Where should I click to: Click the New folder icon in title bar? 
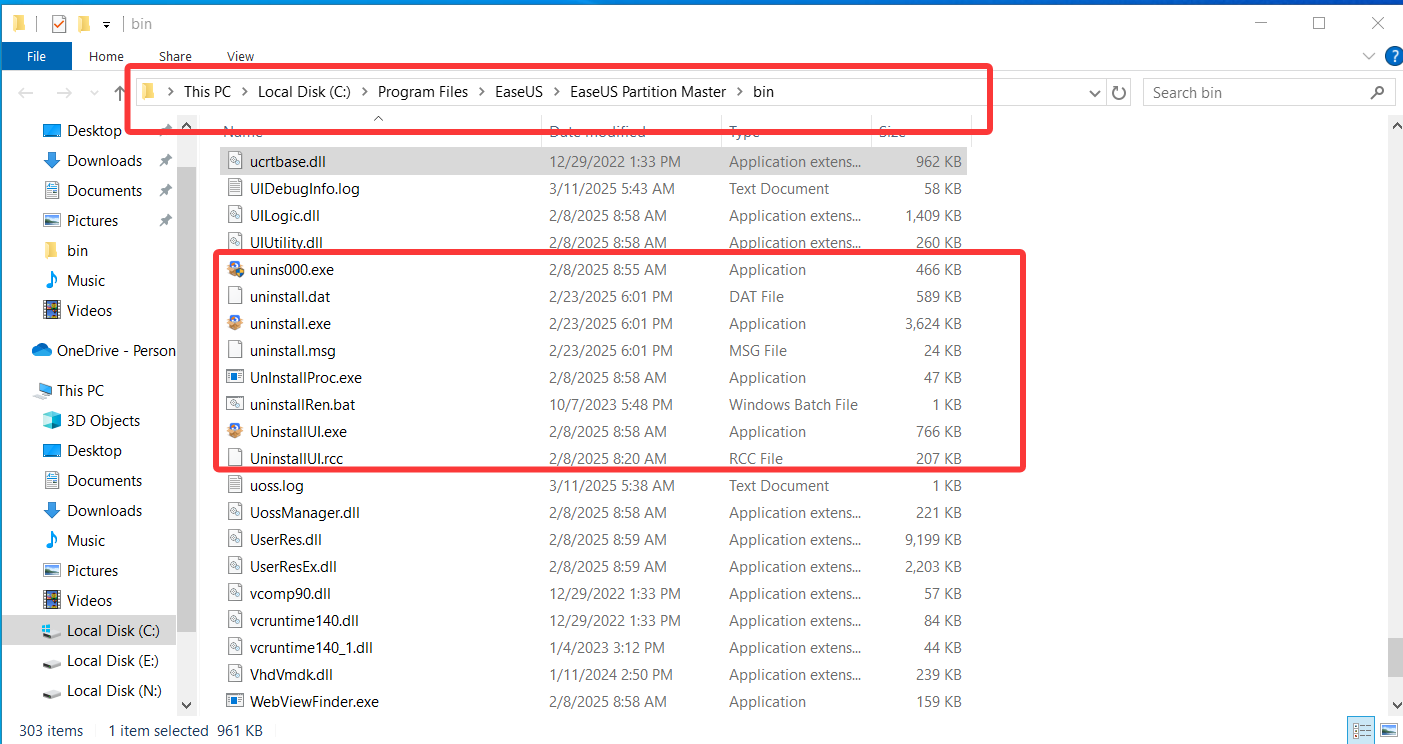point(84,24)
